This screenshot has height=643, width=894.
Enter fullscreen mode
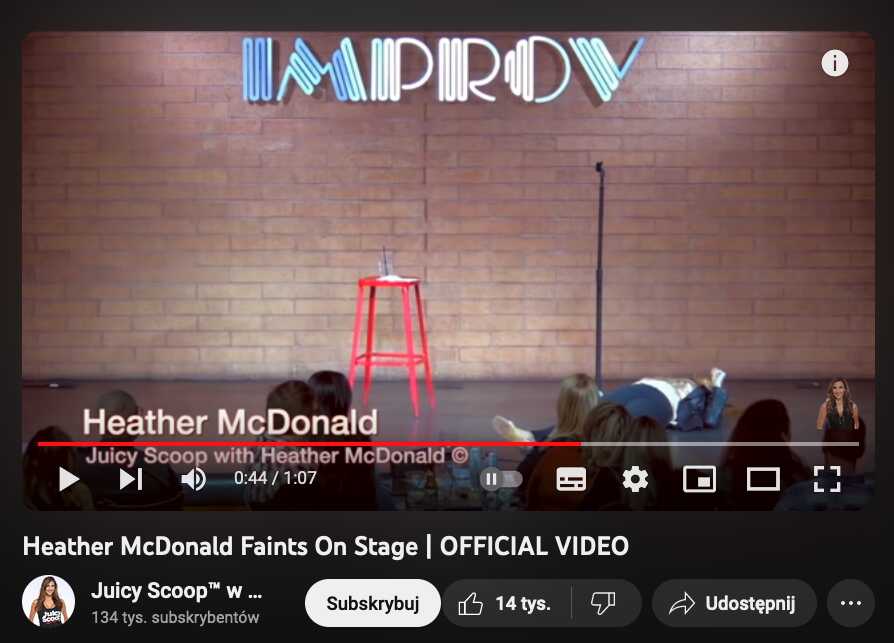827,479
